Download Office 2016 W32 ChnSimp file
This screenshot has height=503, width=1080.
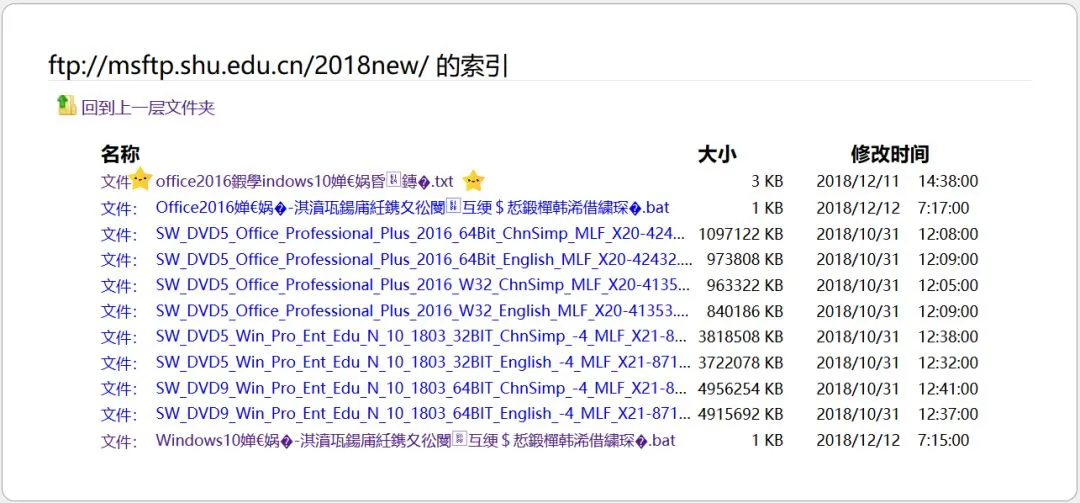pos(422,285)
